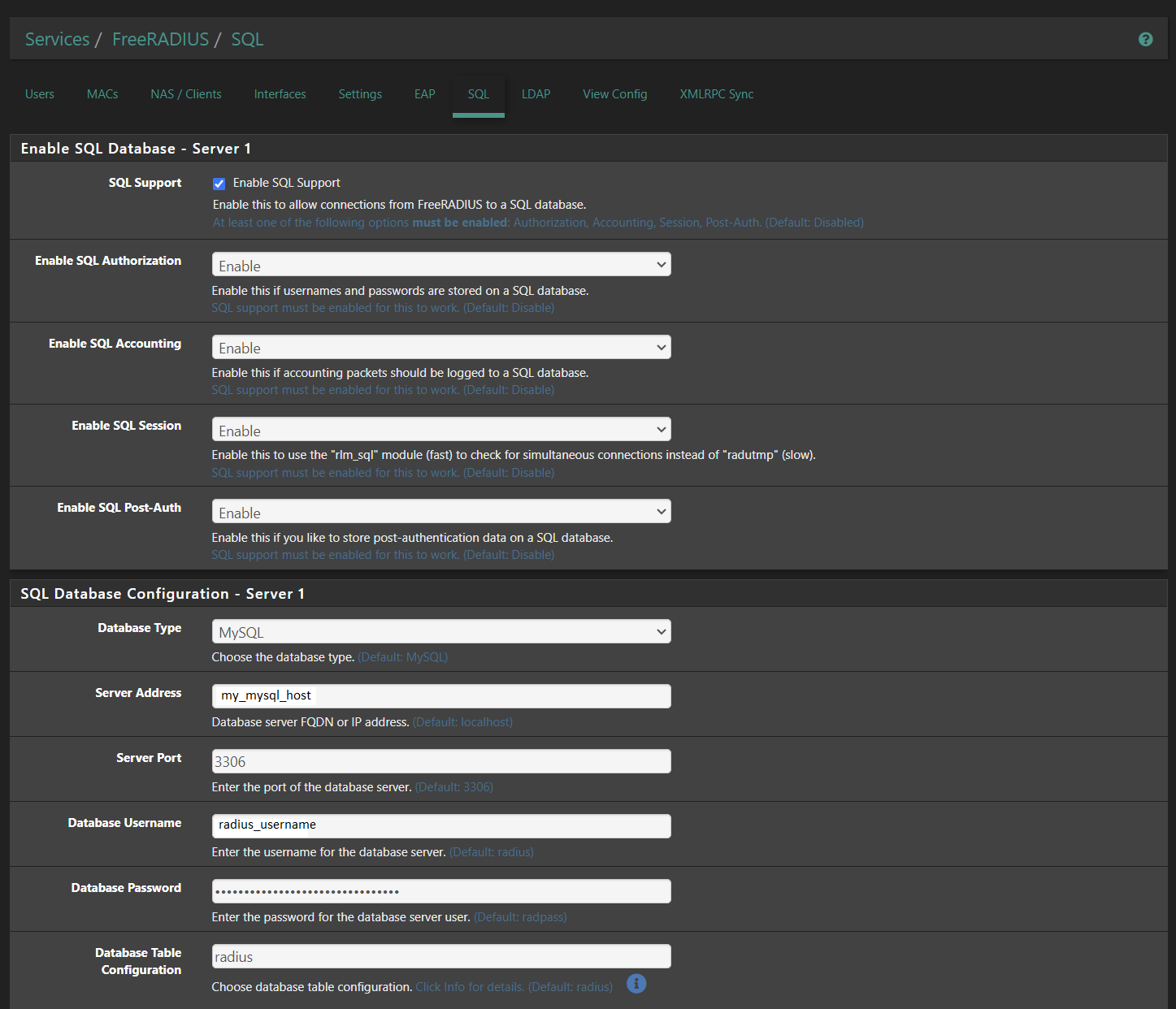Click the Database Password field
The width and height of the screenshot is (1176, 1009).
click(x=441, y=891)
